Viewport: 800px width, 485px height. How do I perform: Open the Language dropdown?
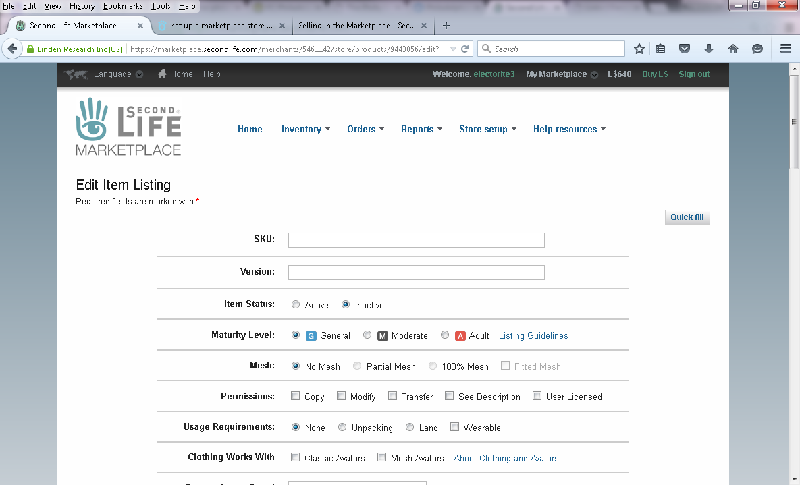pos(118,74)
